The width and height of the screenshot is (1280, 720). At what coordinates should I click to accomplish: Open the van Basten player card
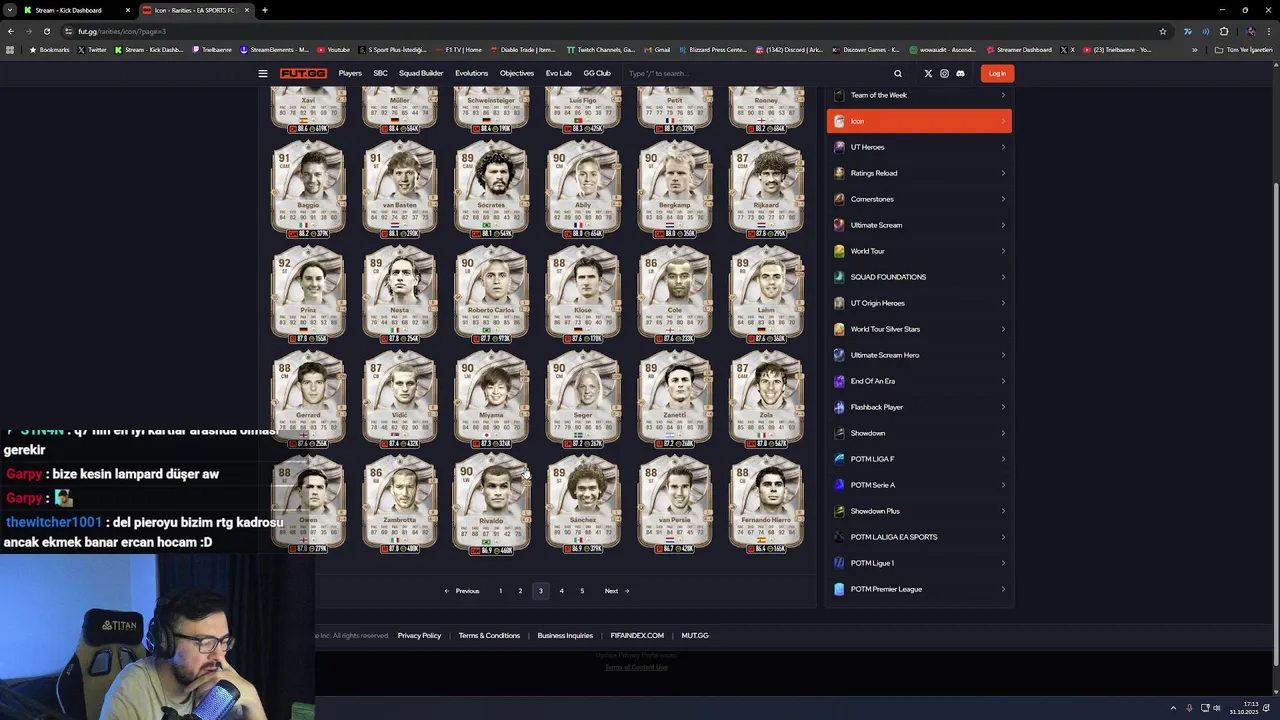400,189
